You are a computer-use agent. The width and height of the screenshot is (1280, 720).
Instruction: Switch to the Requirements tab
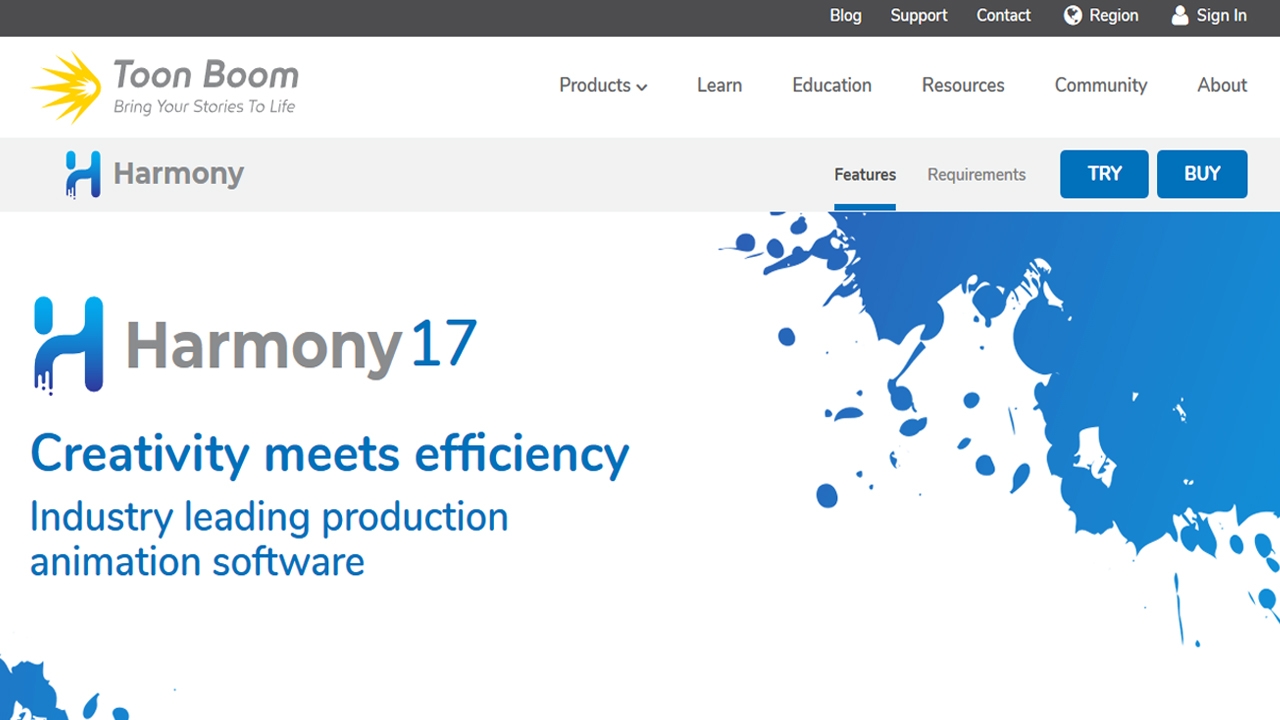tap(976, 175)
